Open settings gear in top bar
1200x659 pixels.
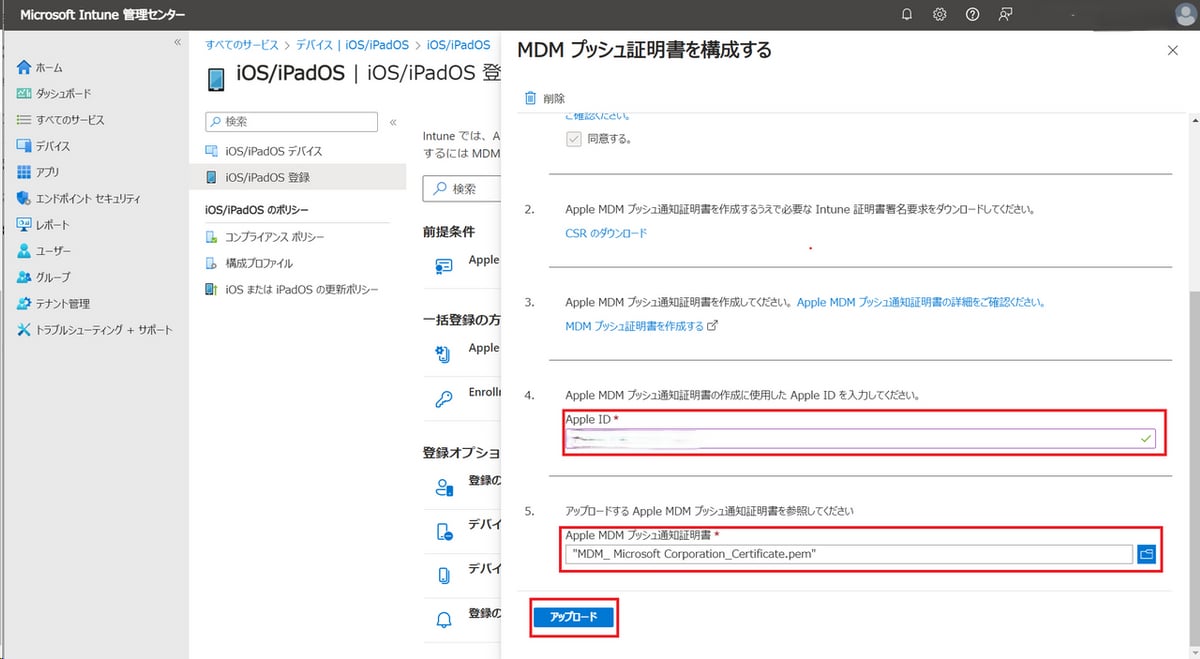coord(940,14)
